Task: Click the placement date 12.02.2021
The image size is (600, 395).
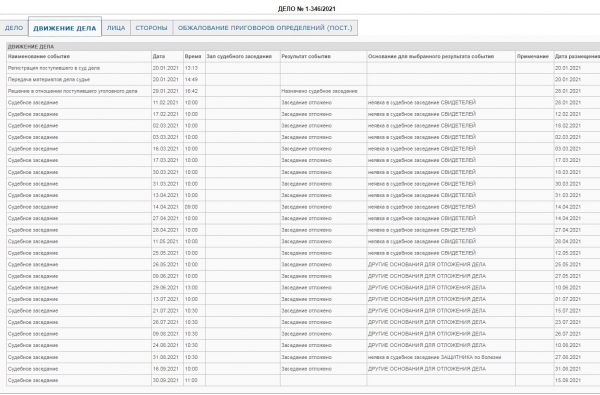Action: 568,114
